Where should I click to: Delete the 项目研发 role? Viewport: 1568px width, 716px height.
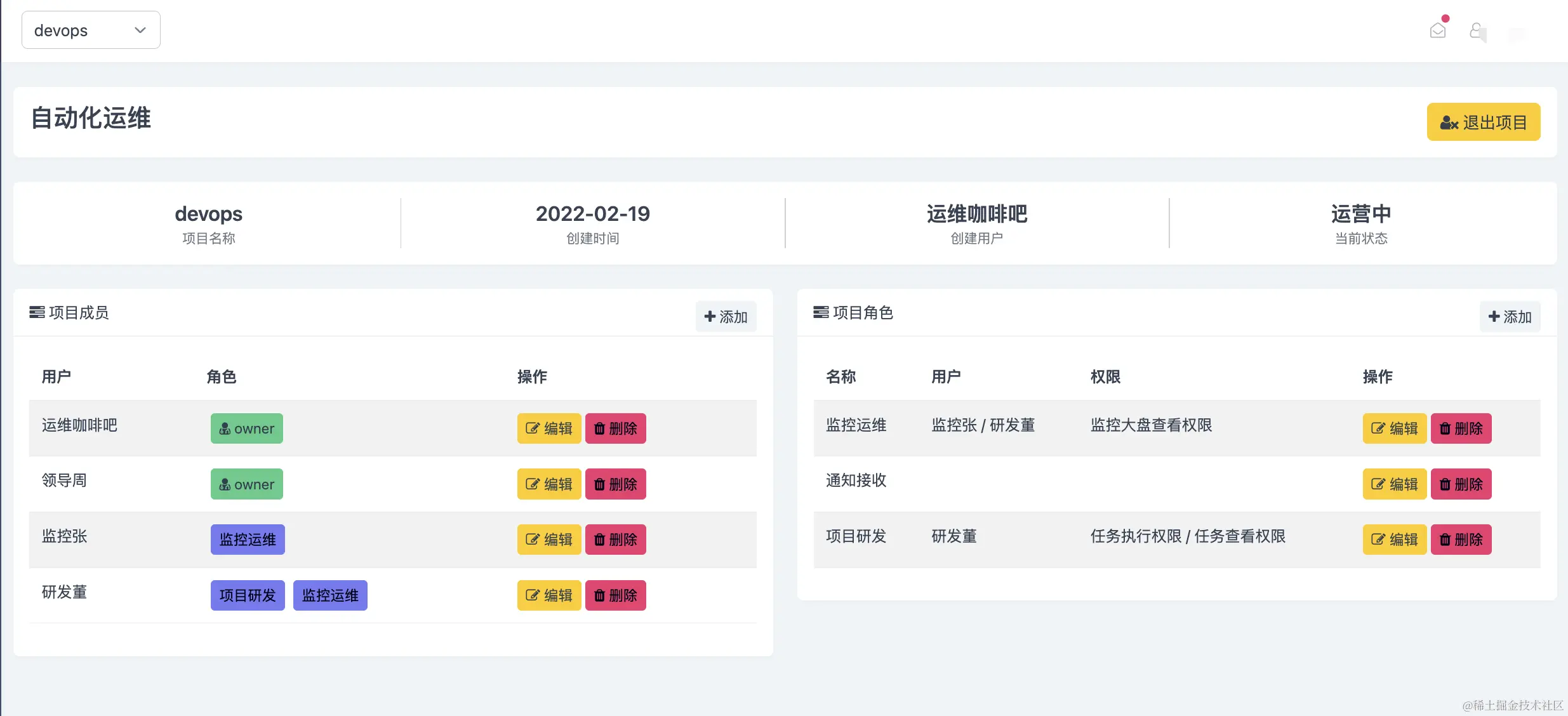tap(1461, 540)
